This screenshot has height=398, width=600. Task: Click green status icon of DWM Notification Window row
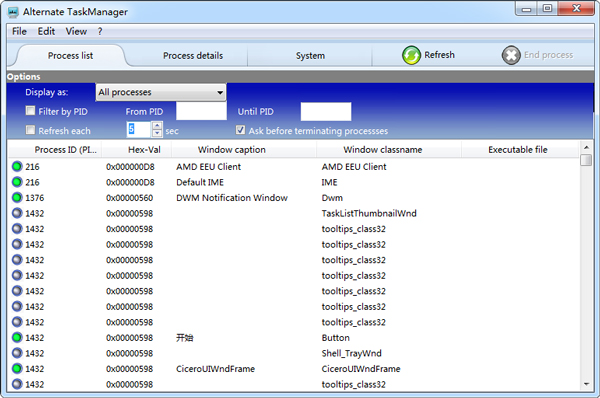pyautogui.click(x=17, y=197)
